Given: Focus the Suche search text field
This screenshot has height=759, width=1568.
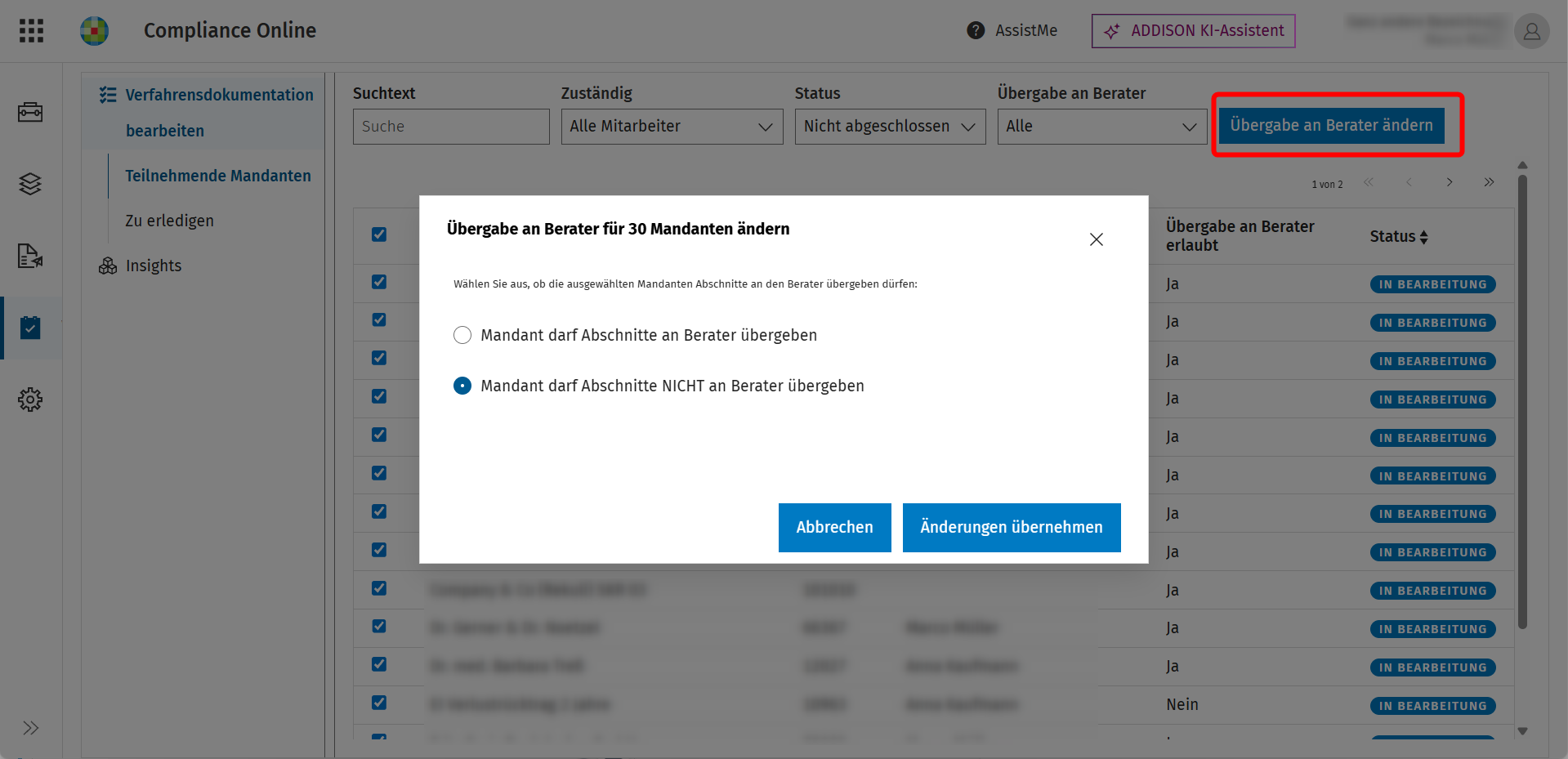Looking at the screenshot, I should click(451, 127).
